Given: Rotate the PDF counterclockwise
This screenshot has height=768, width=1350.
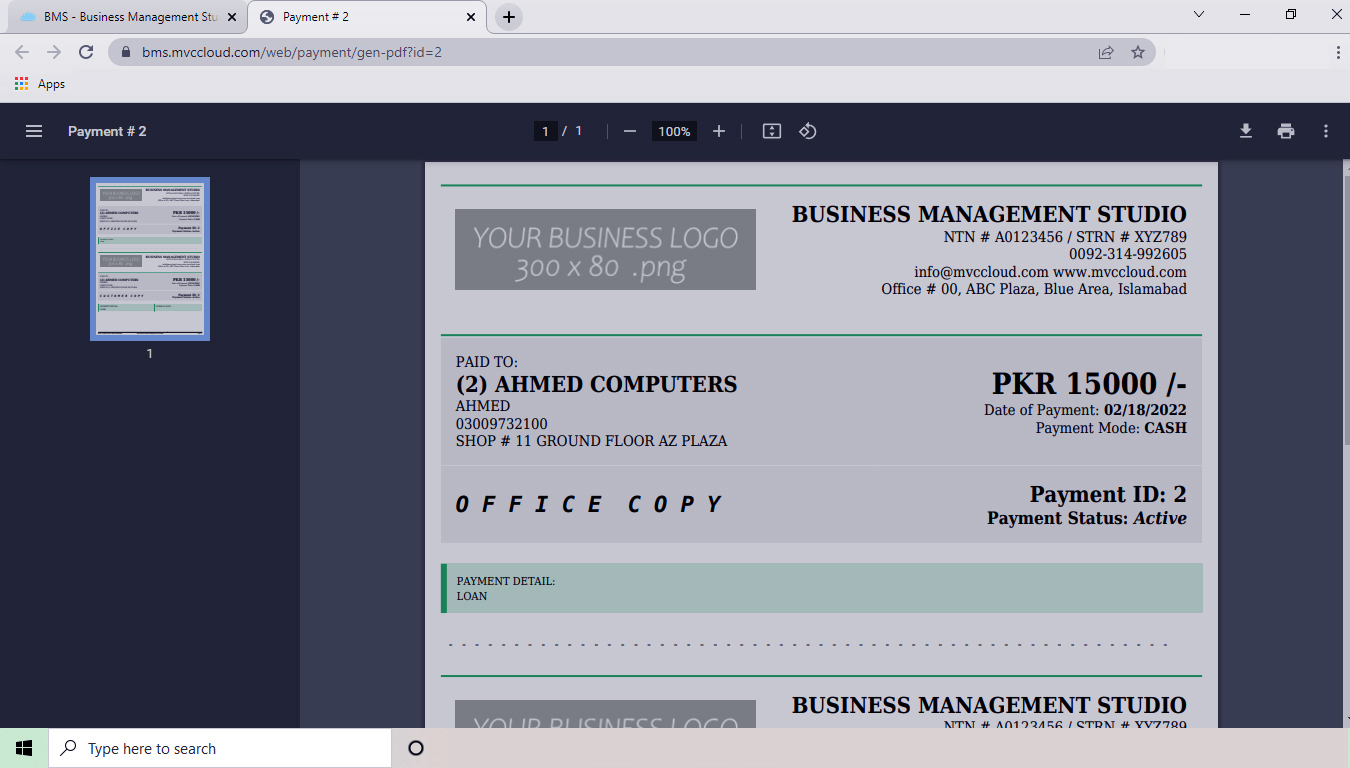Looking at the screenshot, I should tap(808, 131).
